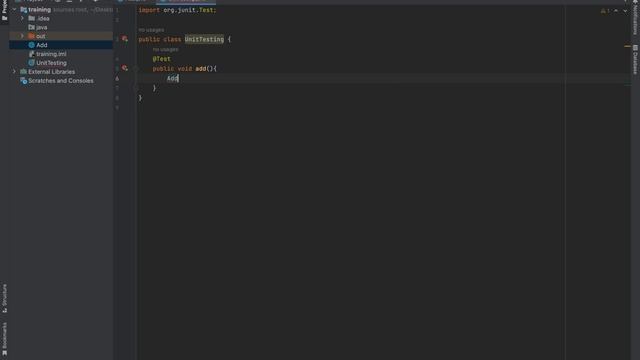Expand the .idea folder chevron
The width and height of the screenshot is (640, 360).
click(x=22, y=18)
